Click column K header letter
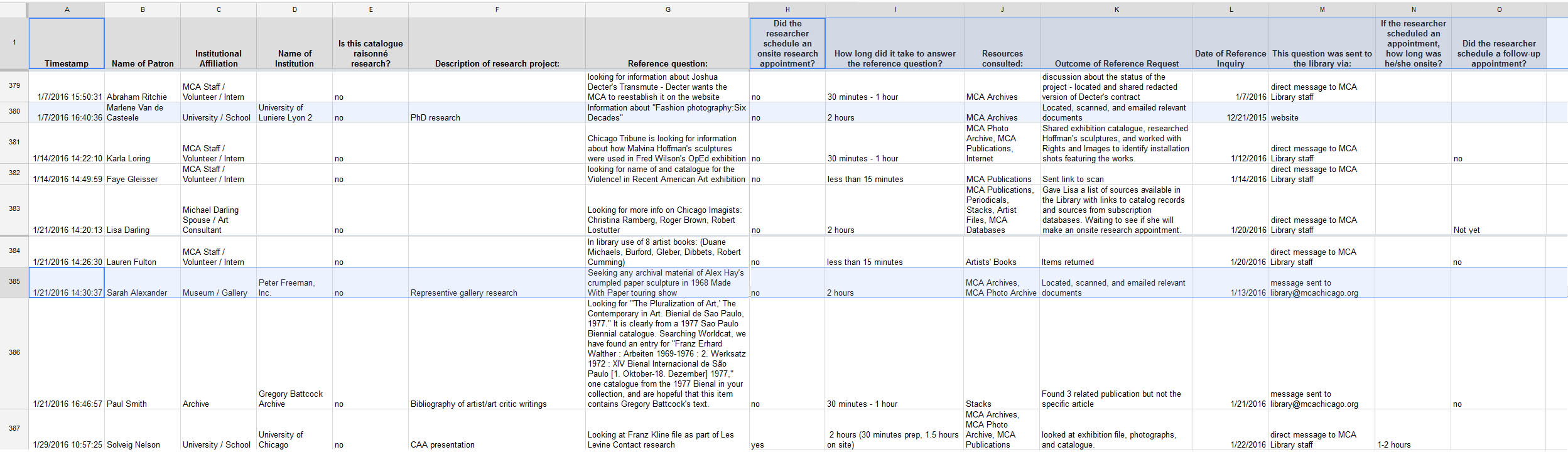The height and width of the screenshot is (452, 1568). (x=1116, y=9)
